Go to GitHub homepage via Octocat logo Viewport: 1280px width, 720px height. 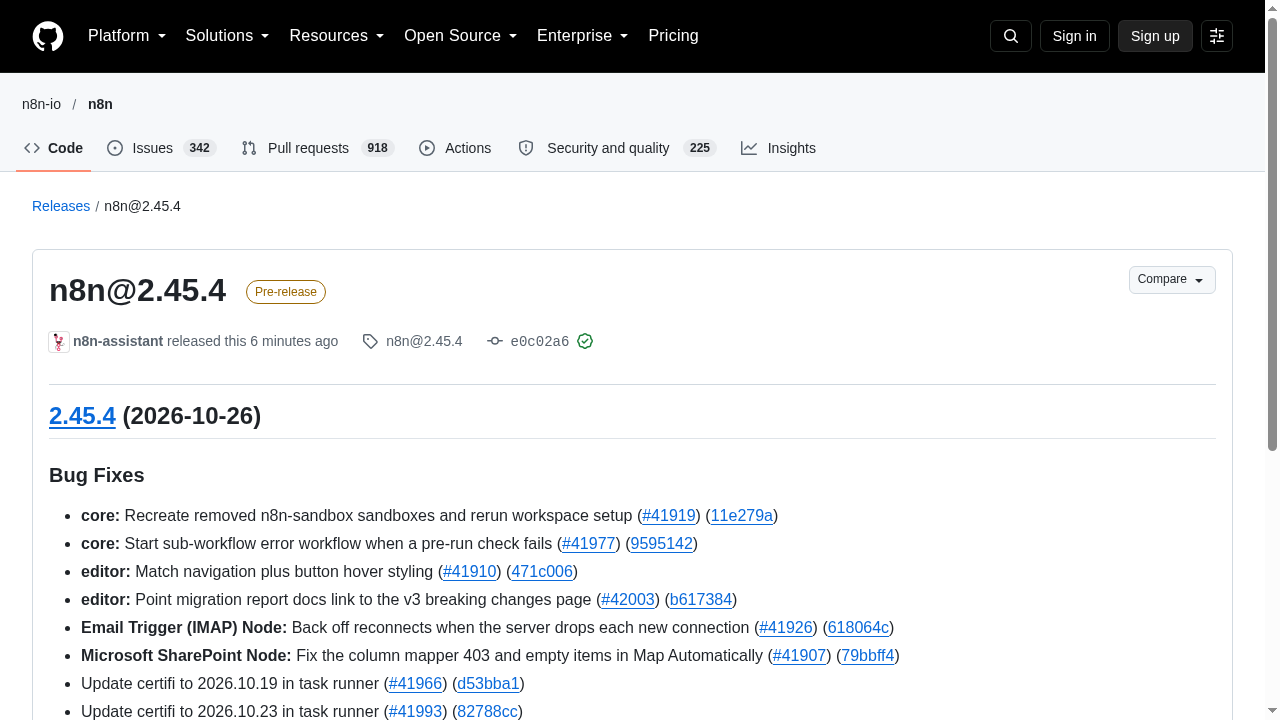pos(48,36)
